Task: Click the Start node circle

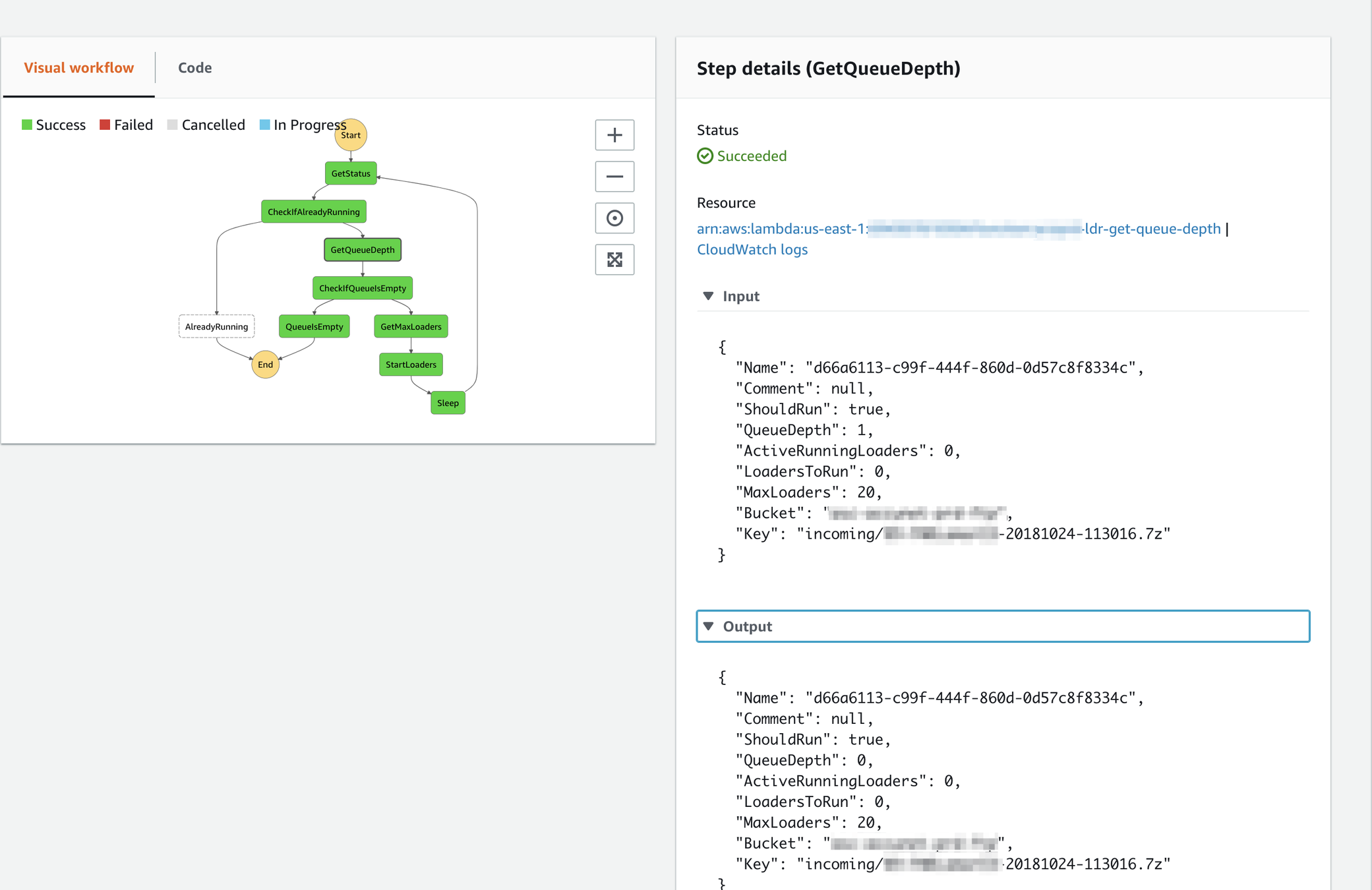Action: pos(351,135)
